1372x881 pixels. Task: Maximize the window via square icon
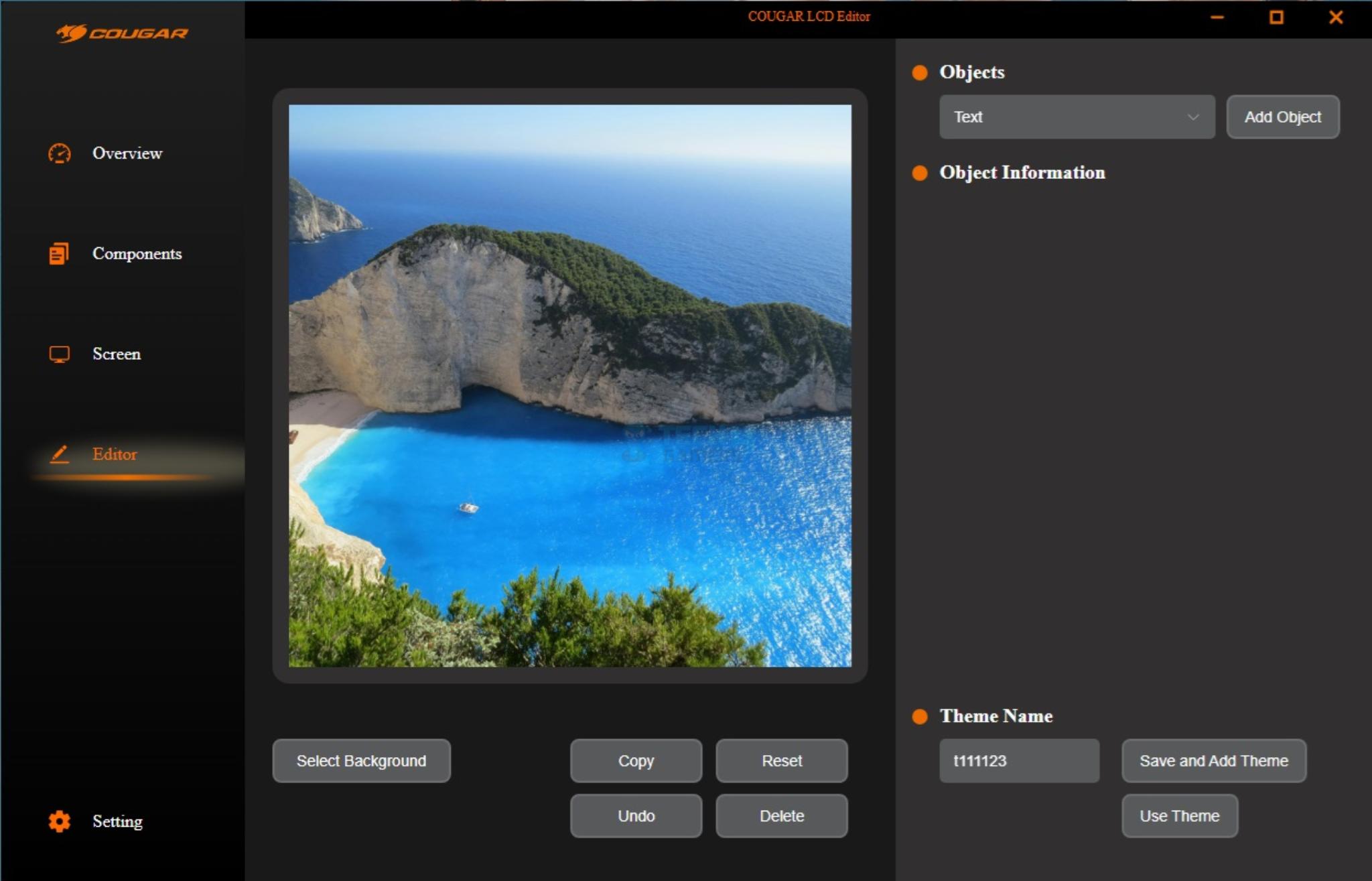click(x=1276, y=17)
